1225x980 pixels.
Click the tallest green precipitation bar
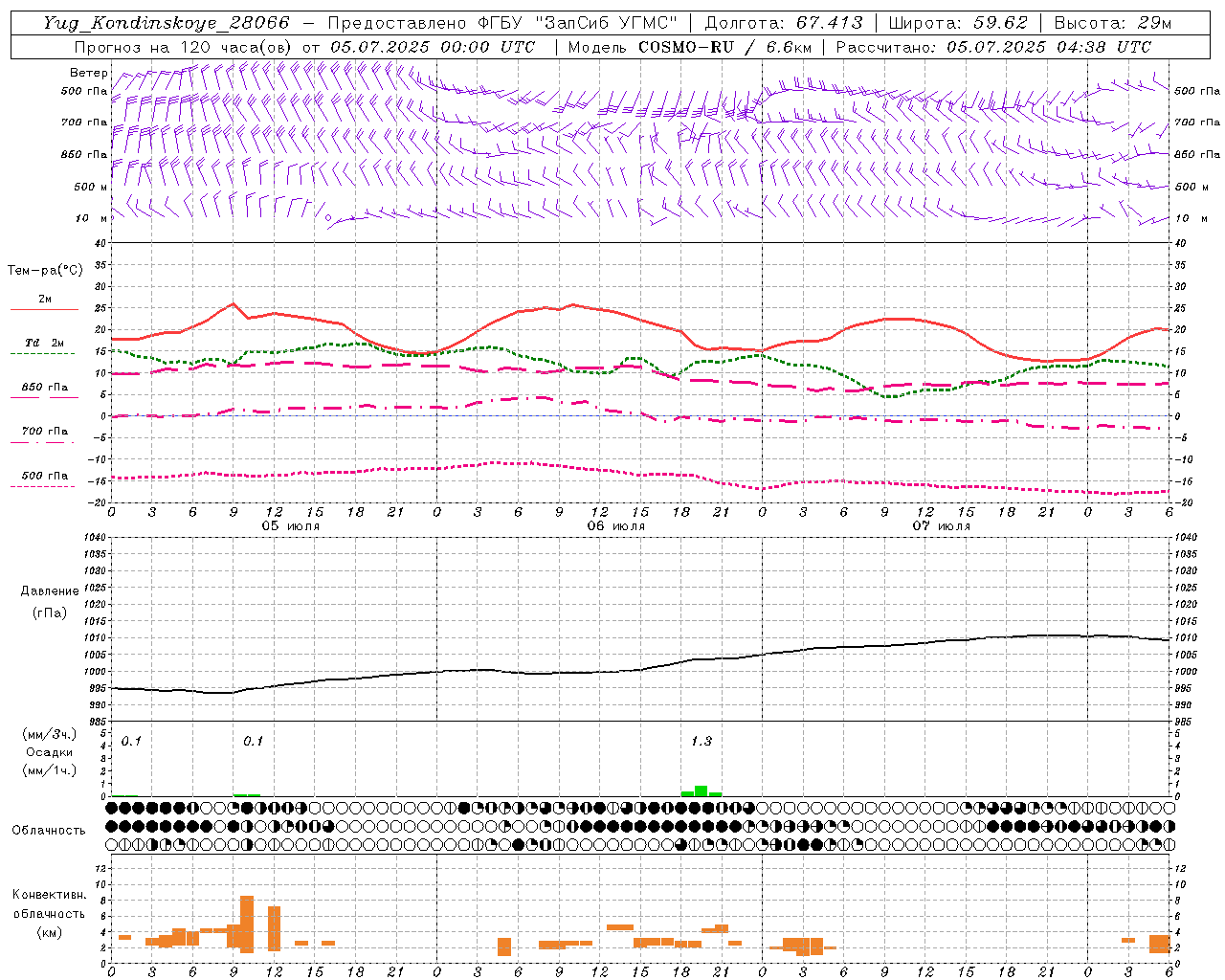pyautogui.click(x=702, y=791)
